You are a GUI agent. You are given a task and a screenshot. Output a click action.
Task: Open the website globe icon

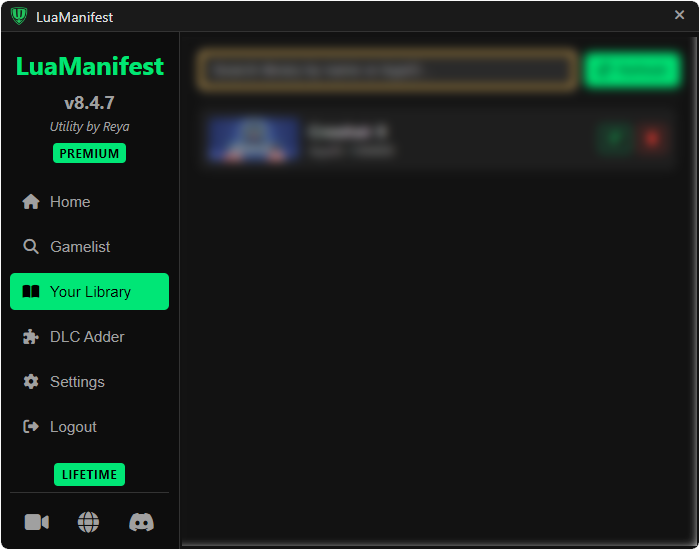pyautogui.click(x=88, y=522)
